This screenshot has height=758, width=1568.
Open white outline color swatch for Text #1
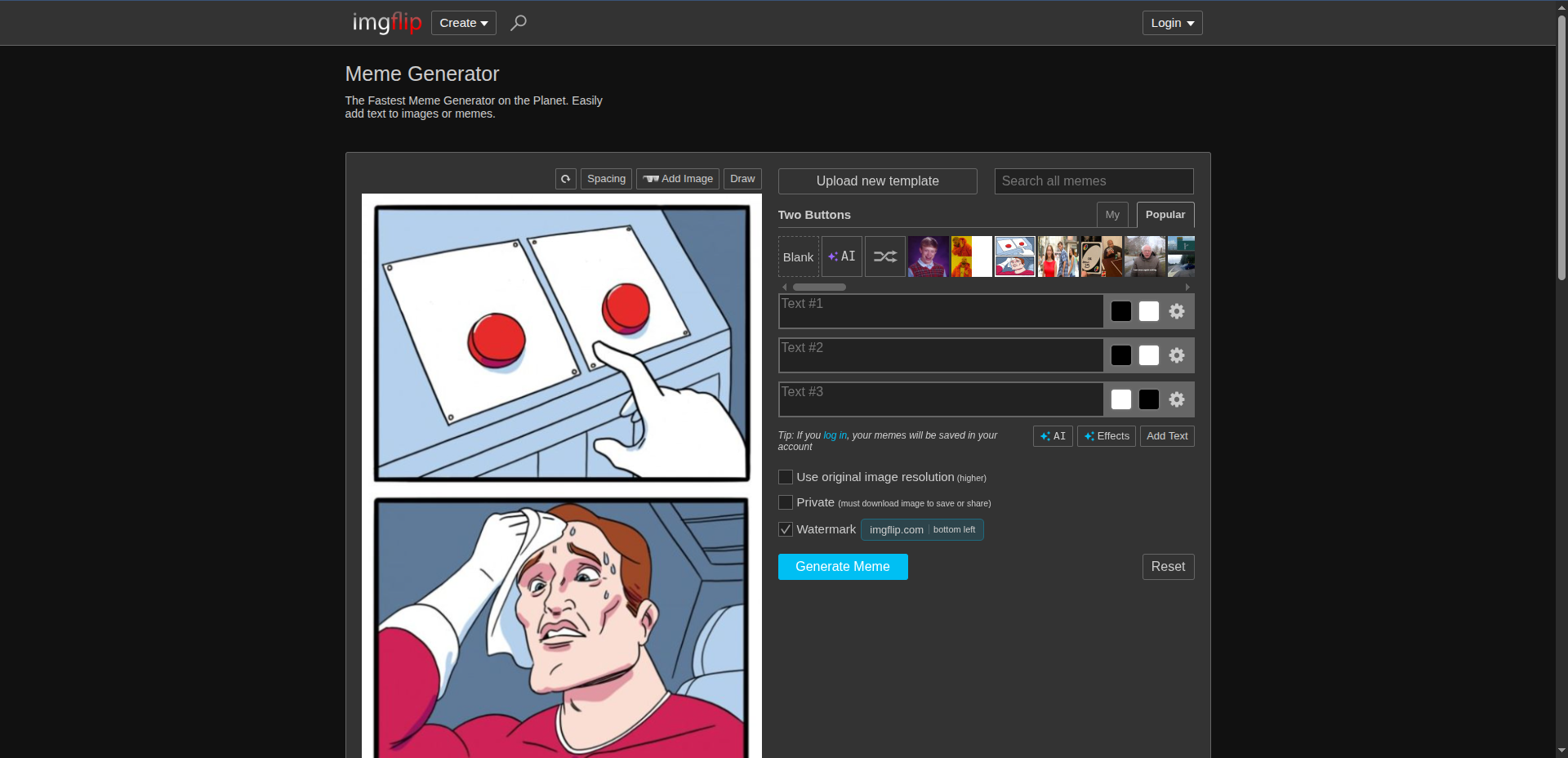click(x=1149, y=311)
